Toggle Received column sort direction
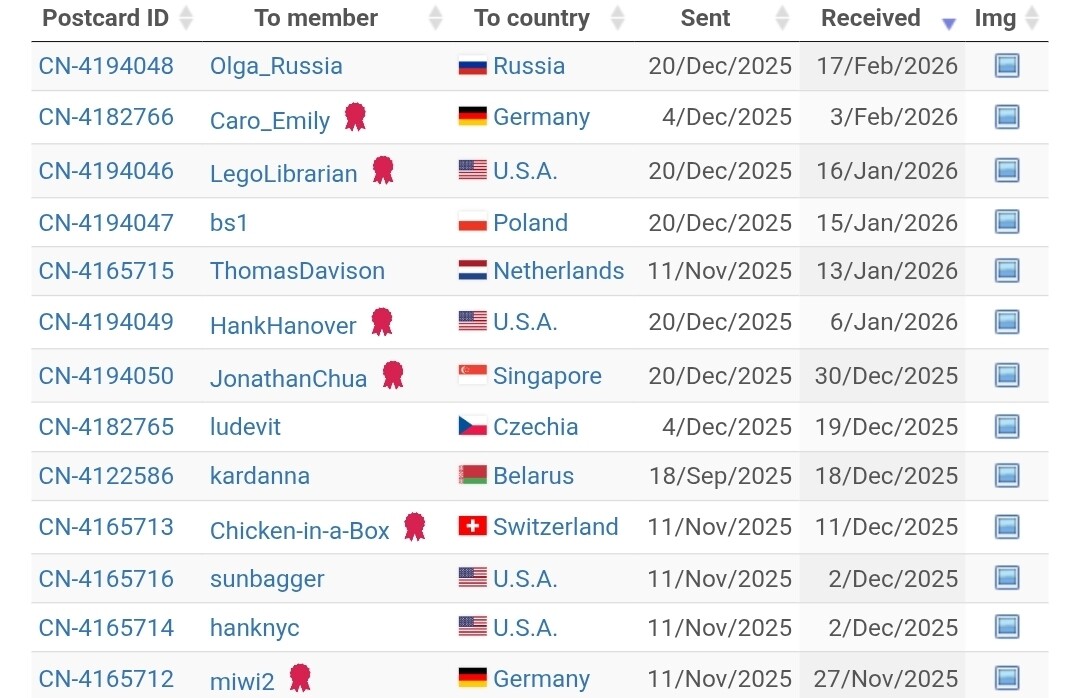This screenshot has height=698, width=1080. (949, 22)
